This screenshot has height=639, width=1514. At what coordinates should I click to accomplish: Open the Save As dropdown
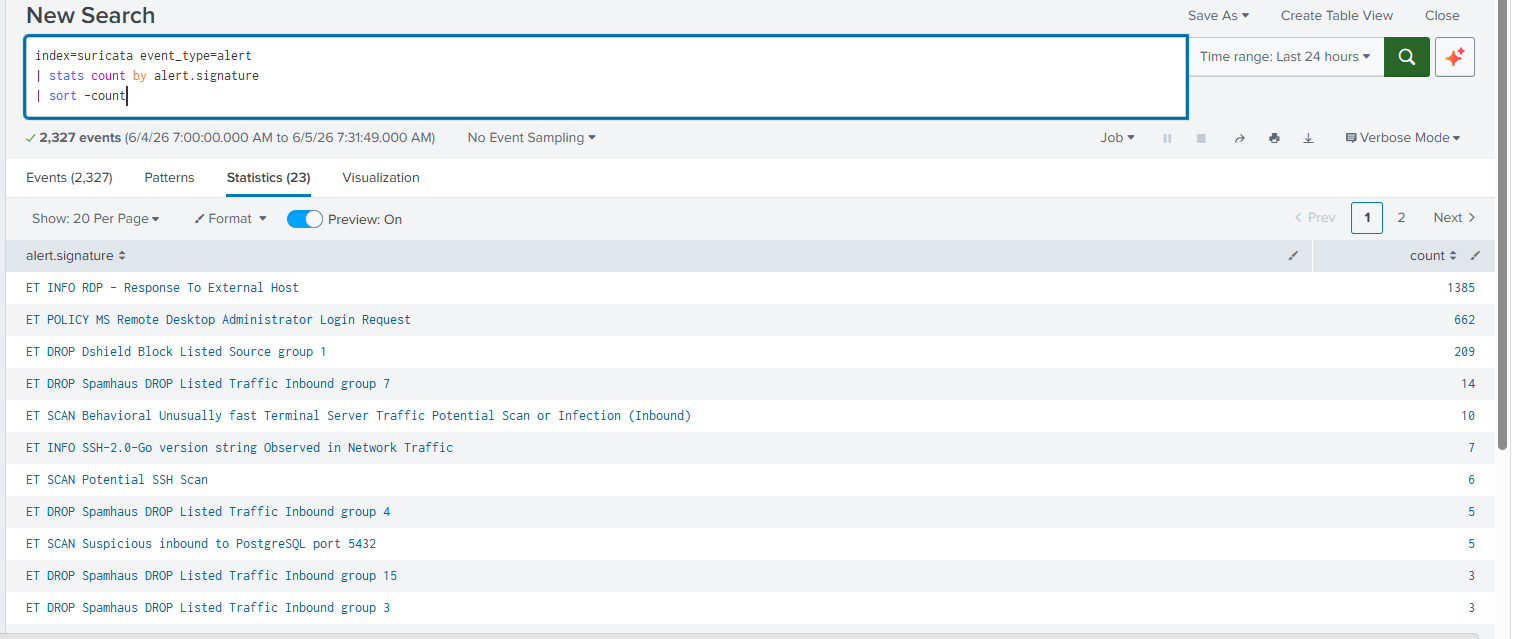(1218, 15)
